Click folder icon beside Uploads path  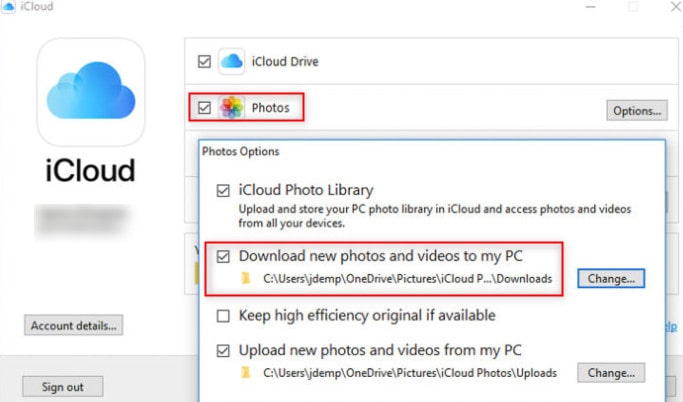[246, 373]
